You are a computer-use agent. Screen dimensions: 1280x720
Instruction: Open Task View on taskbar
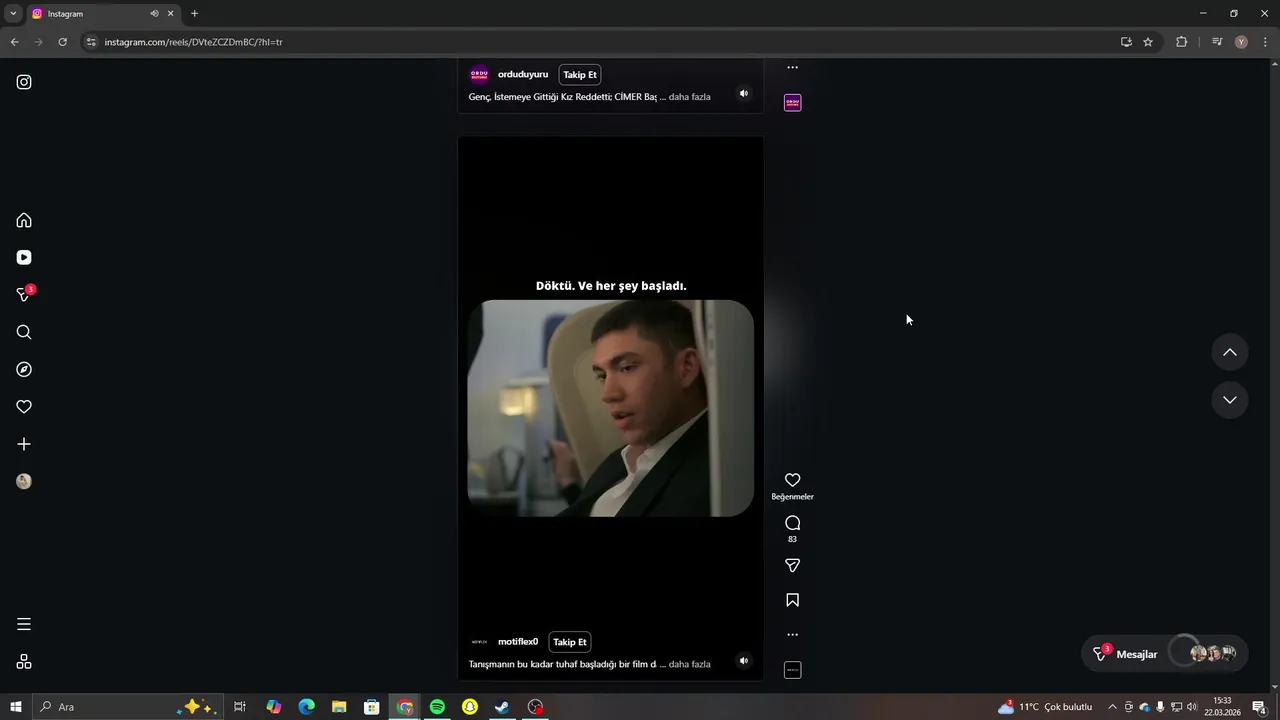click(x=240, y=707)
